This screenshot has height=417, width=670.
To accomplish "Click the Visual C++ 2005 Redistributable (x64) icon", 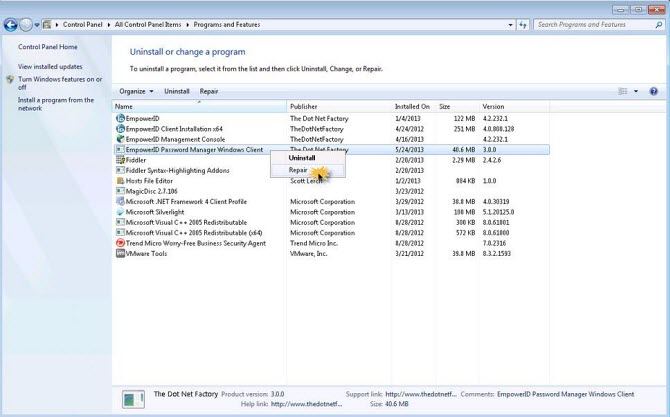I will click(120, 233).
